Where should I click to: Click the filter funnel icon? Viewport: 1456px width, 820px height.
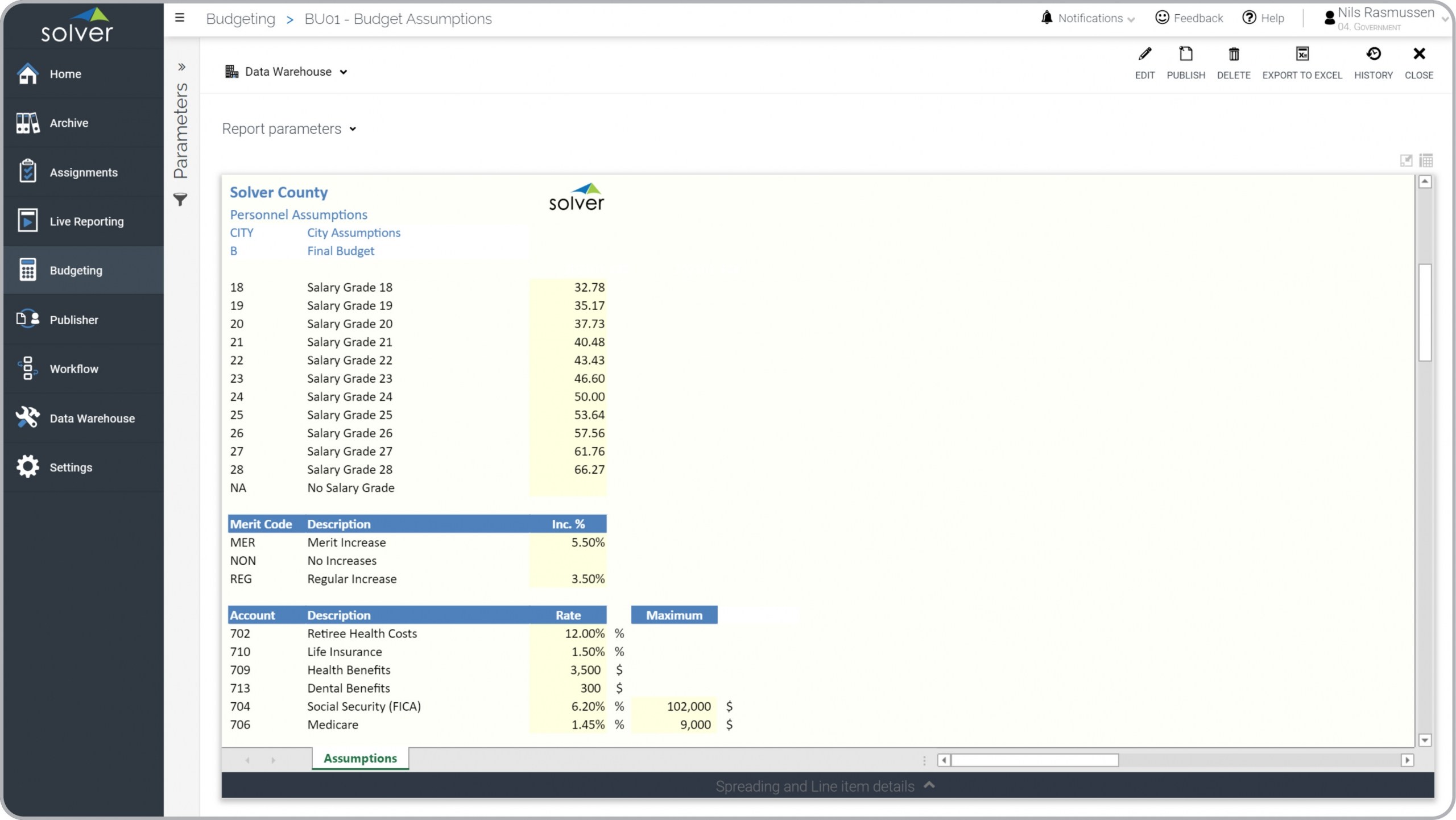click(x=180, y=200)
